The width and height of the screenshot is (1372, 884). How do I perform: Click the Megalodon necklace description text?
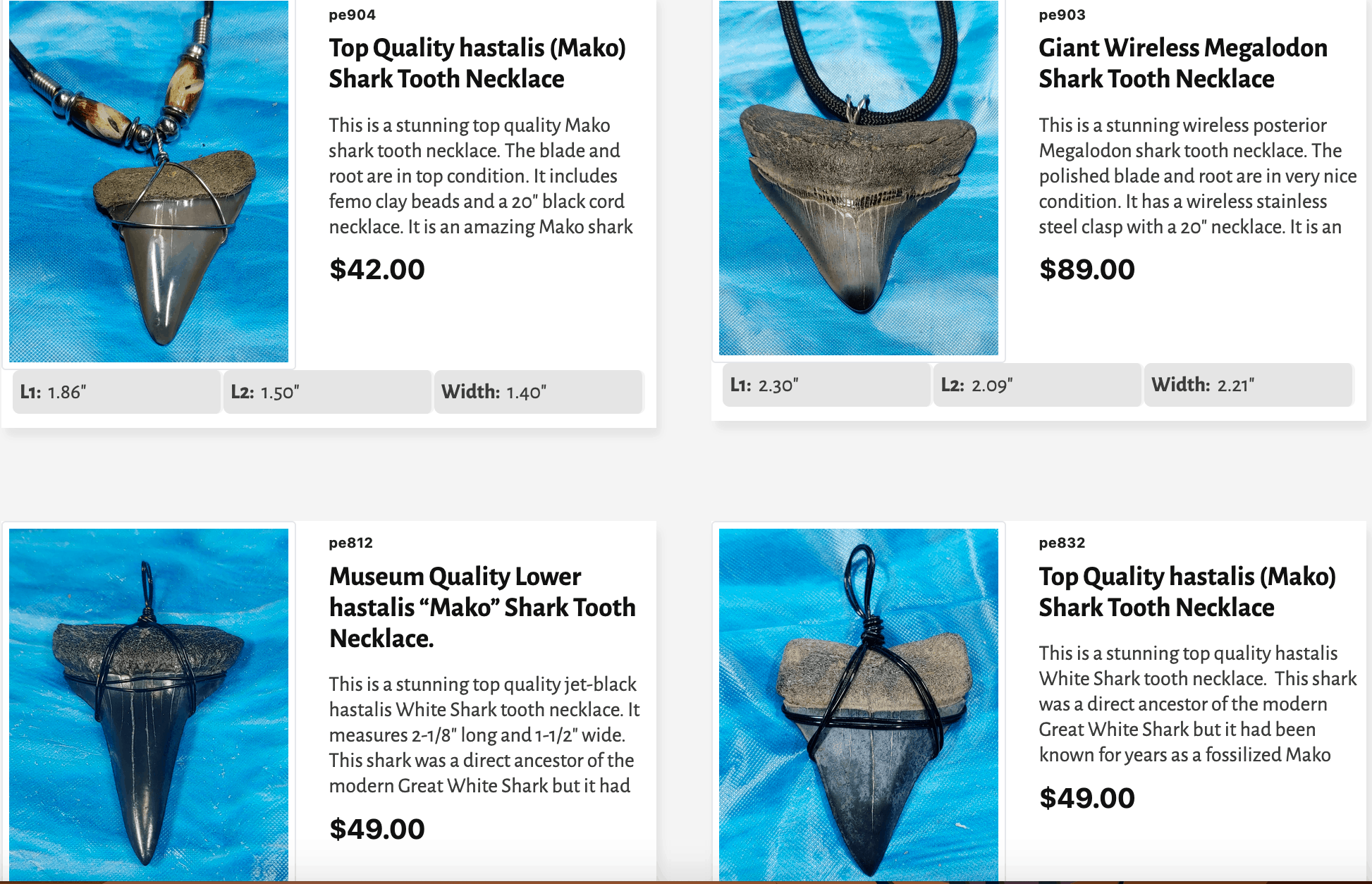coord(1197,176)
